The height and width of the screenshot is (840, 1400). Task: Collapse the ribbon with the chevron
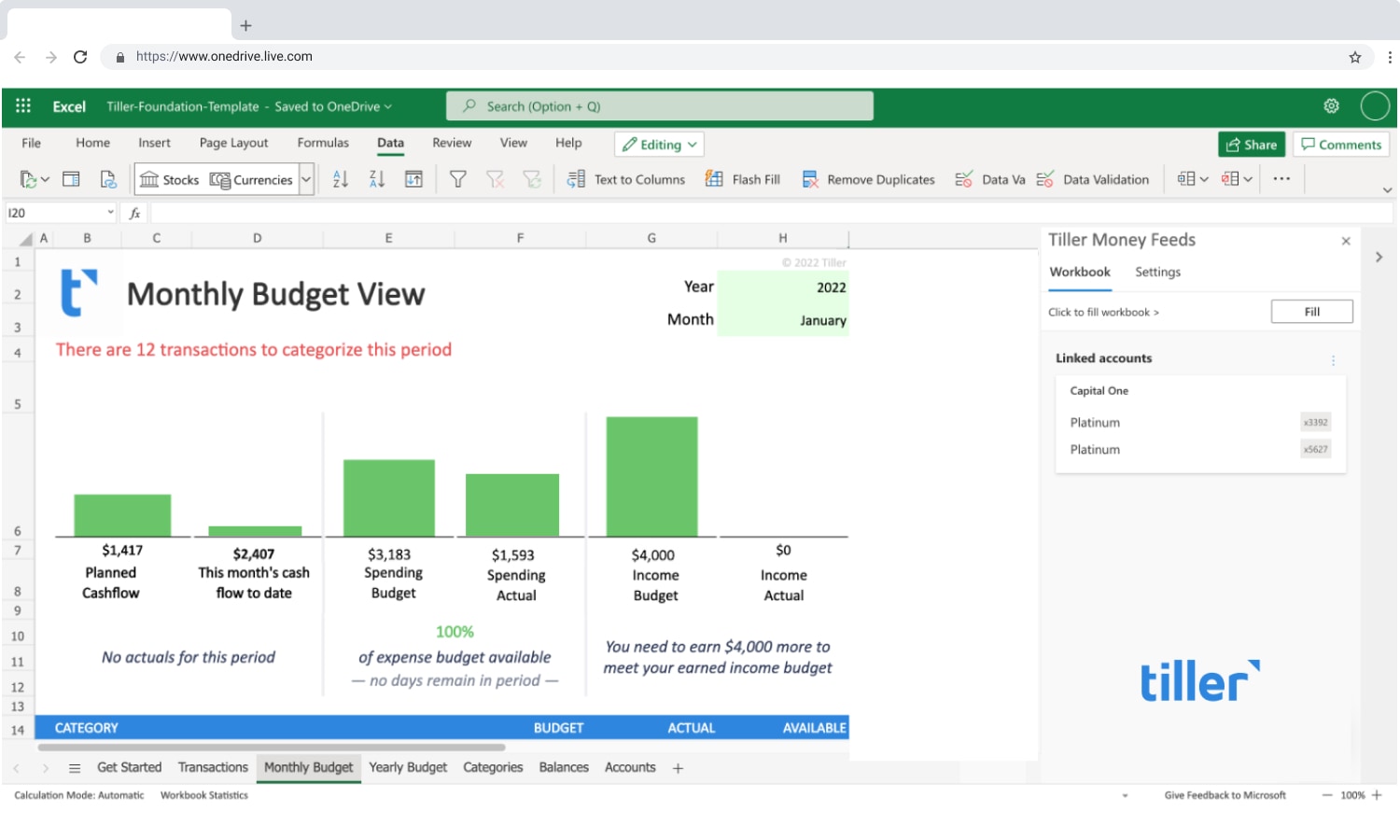1388,190
